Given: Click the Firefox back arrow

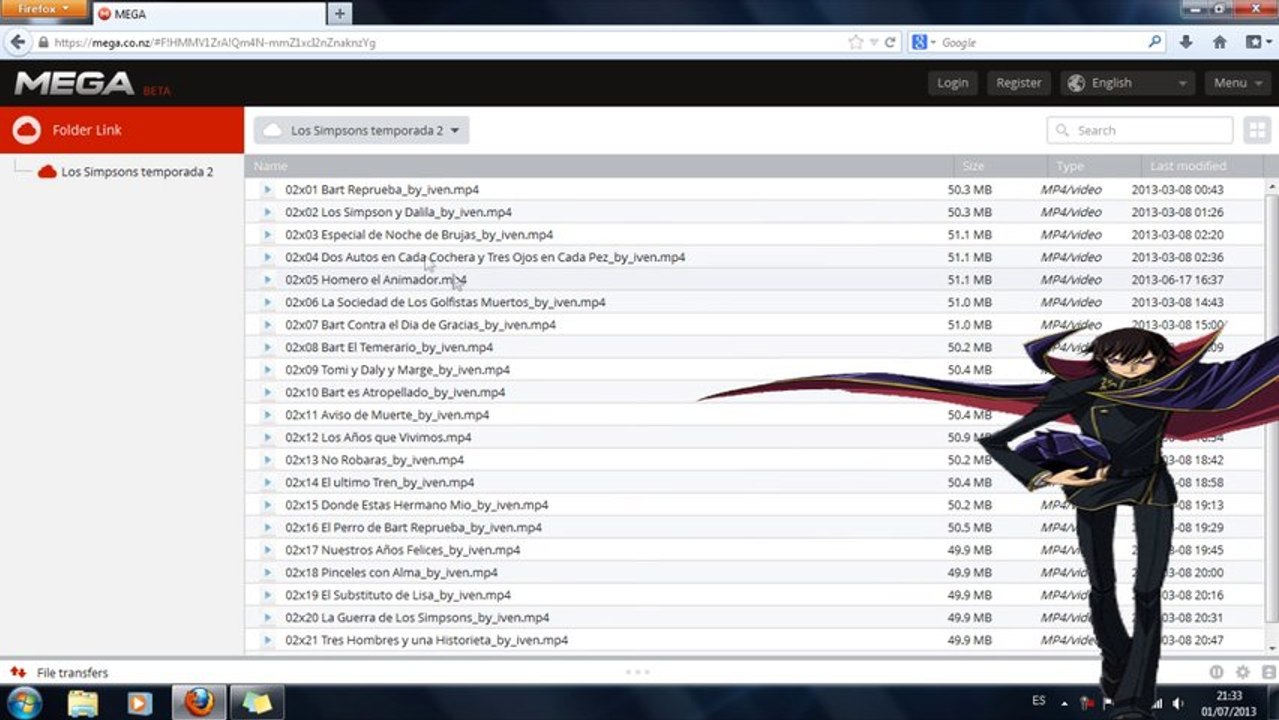Looking at the screenshot, I should tap(17, 42).
